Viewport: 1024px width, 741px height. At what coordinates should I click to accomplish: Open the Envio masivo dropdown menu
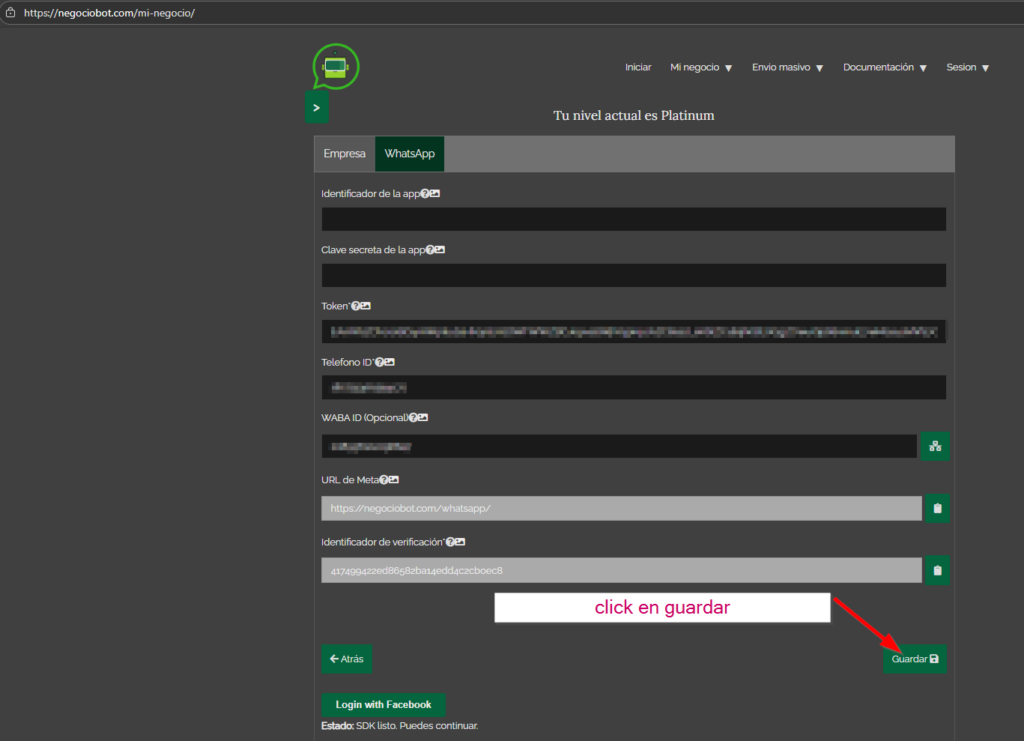pyautogui.click(x=787, y=68)
